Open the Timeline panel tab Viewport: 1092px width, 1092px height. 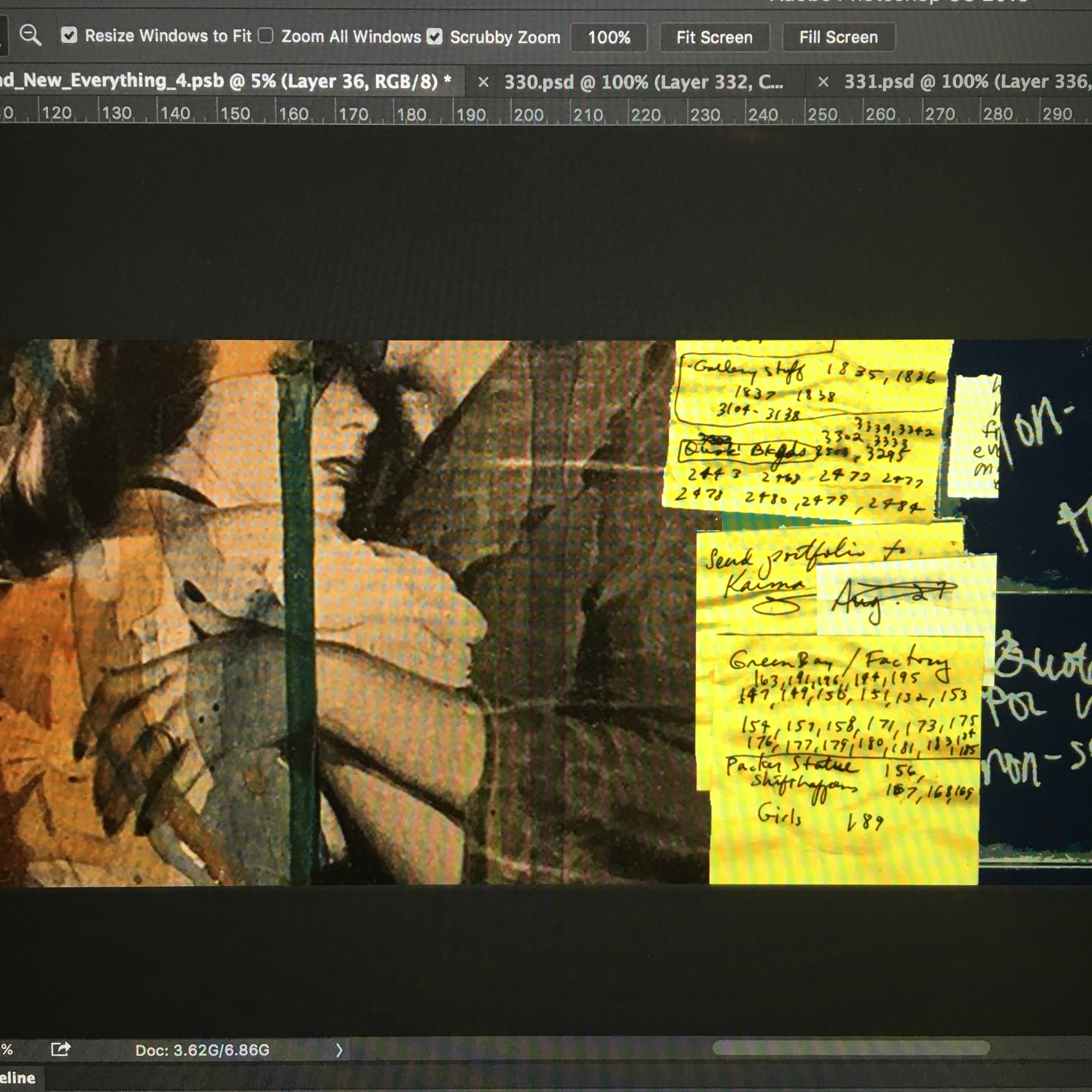tap(18, 1078)
